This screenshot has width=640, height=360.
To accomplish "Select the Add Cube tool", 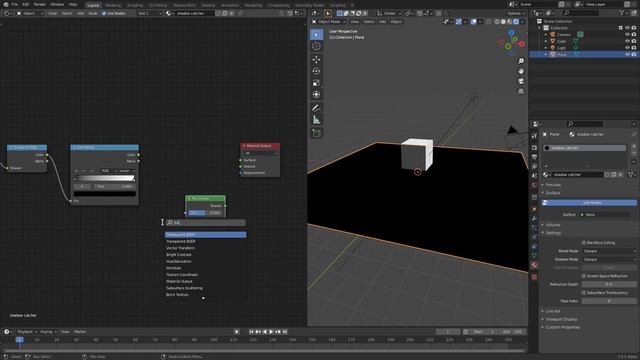I will pos(316,133).
